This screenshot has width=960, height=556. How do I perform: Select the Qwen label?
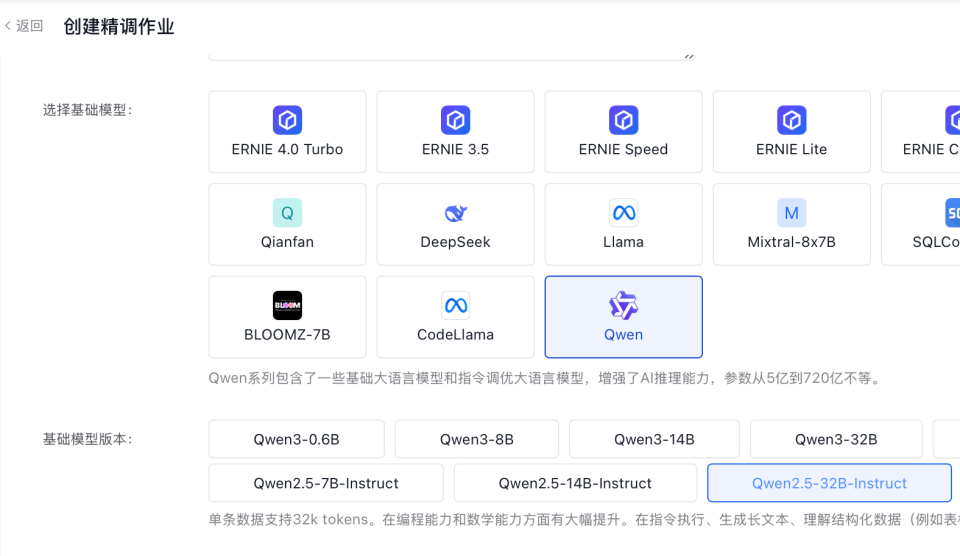(x=623, y=335)
